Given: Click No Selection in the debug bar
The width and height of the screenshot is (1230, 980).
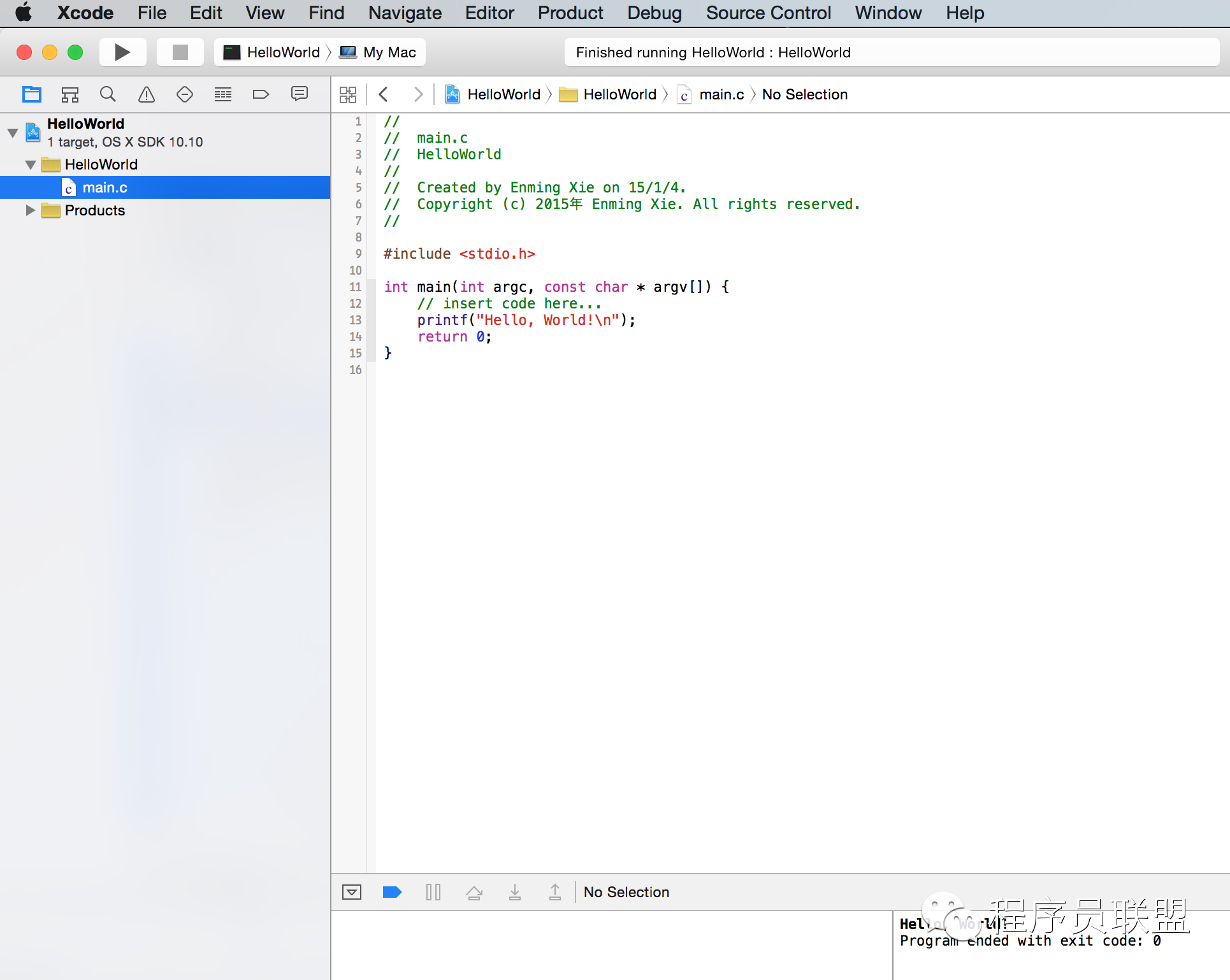Looking at the screenshot, I should tap(626, 892).
